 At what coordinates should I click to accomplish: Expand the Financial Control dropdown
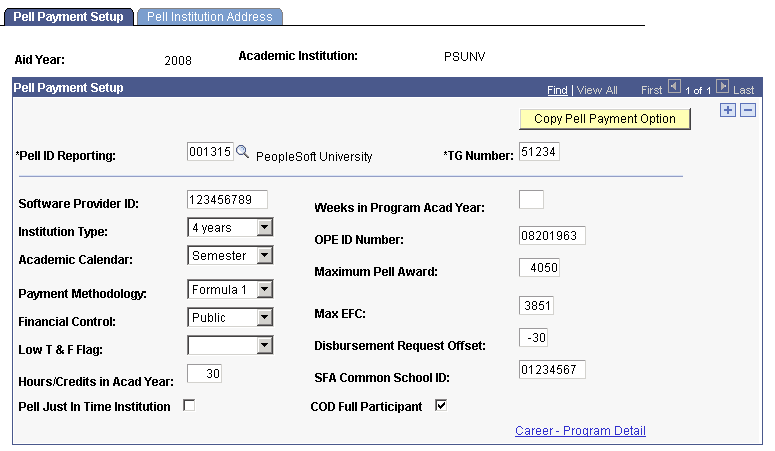(x=264, y=318)
